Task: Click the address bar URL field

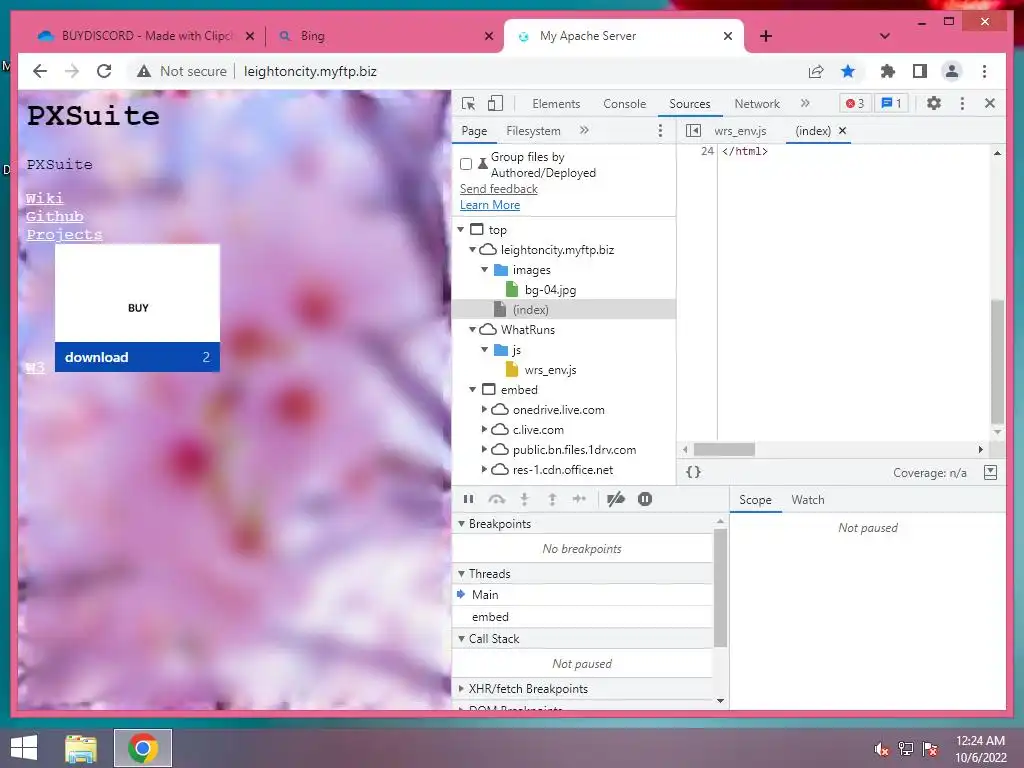Action: pyautogui.click(x=310, y=71)
